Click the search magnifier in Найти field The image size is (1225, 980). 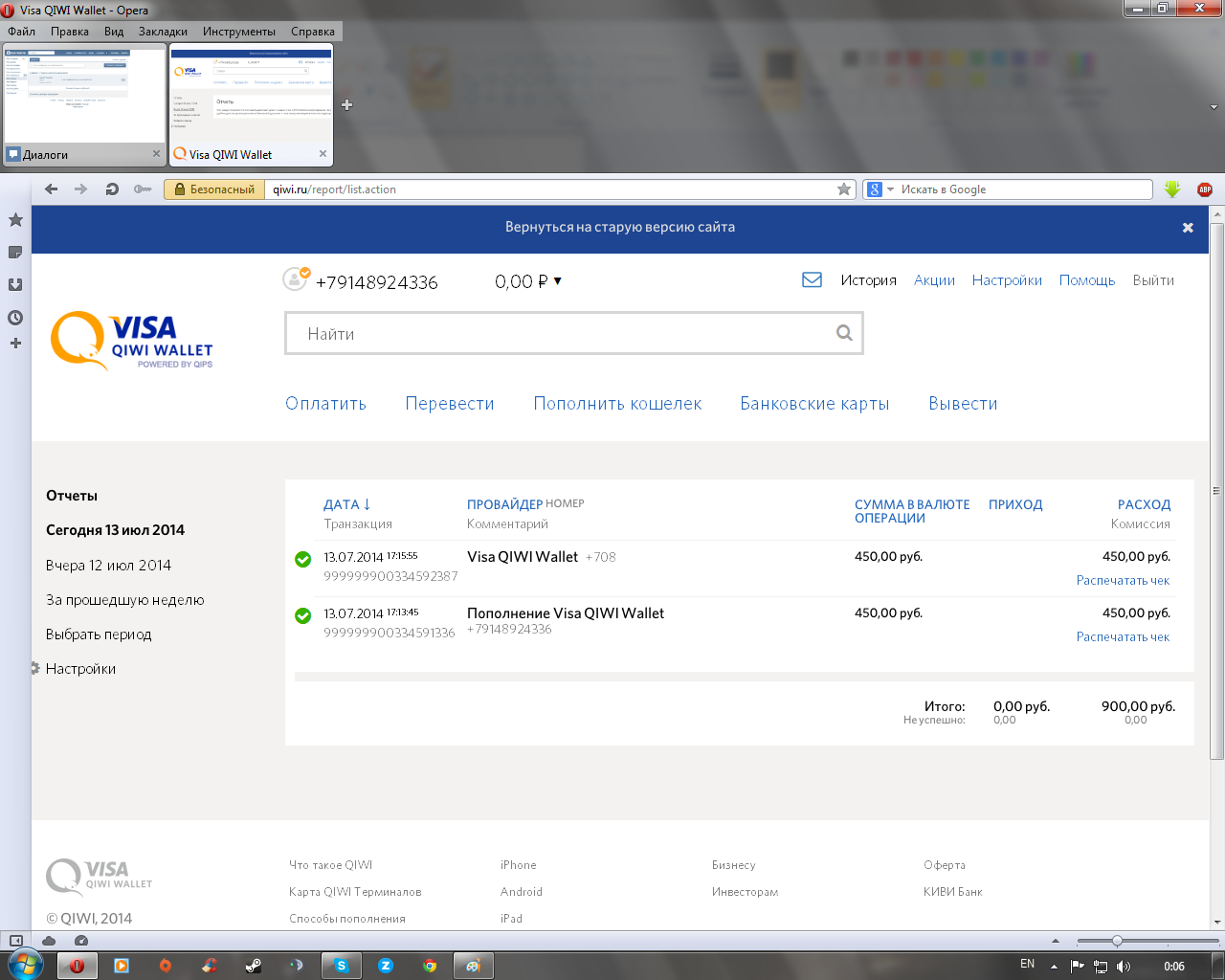pos(844,333)
